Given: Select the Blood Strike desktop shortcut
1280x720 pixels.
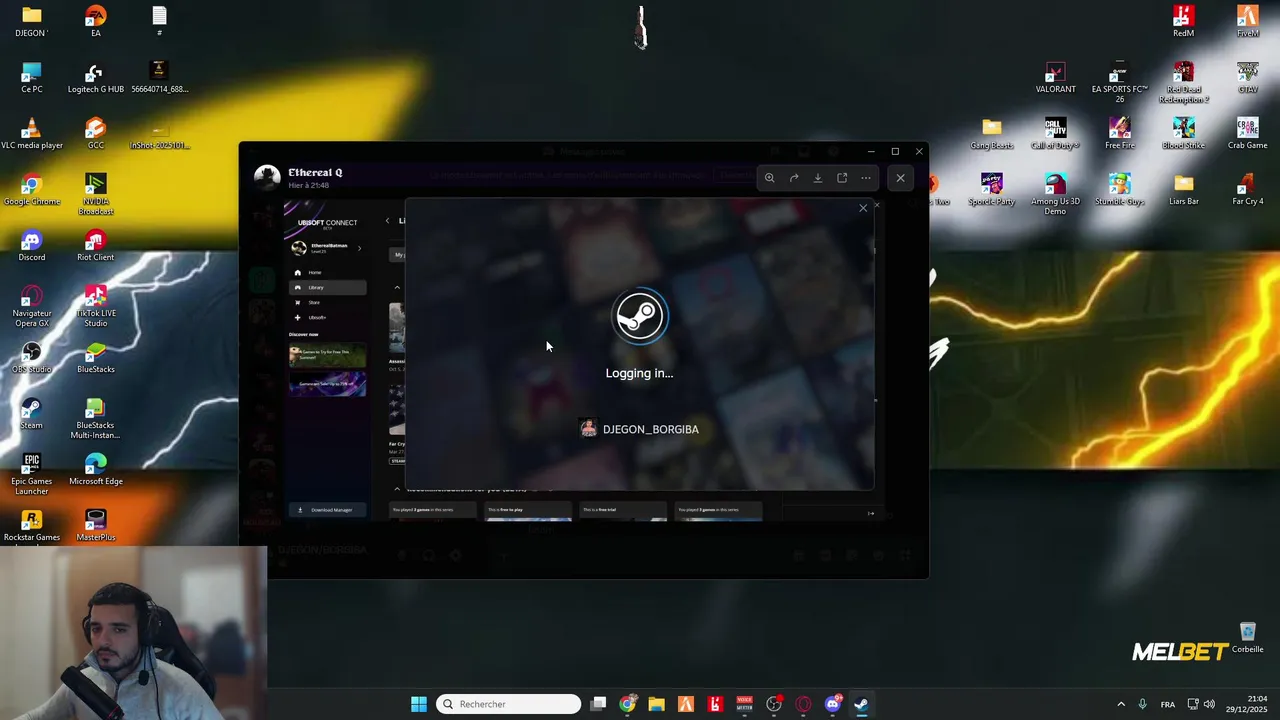Looking at the screenshot, I should (x=1184, y=134).
